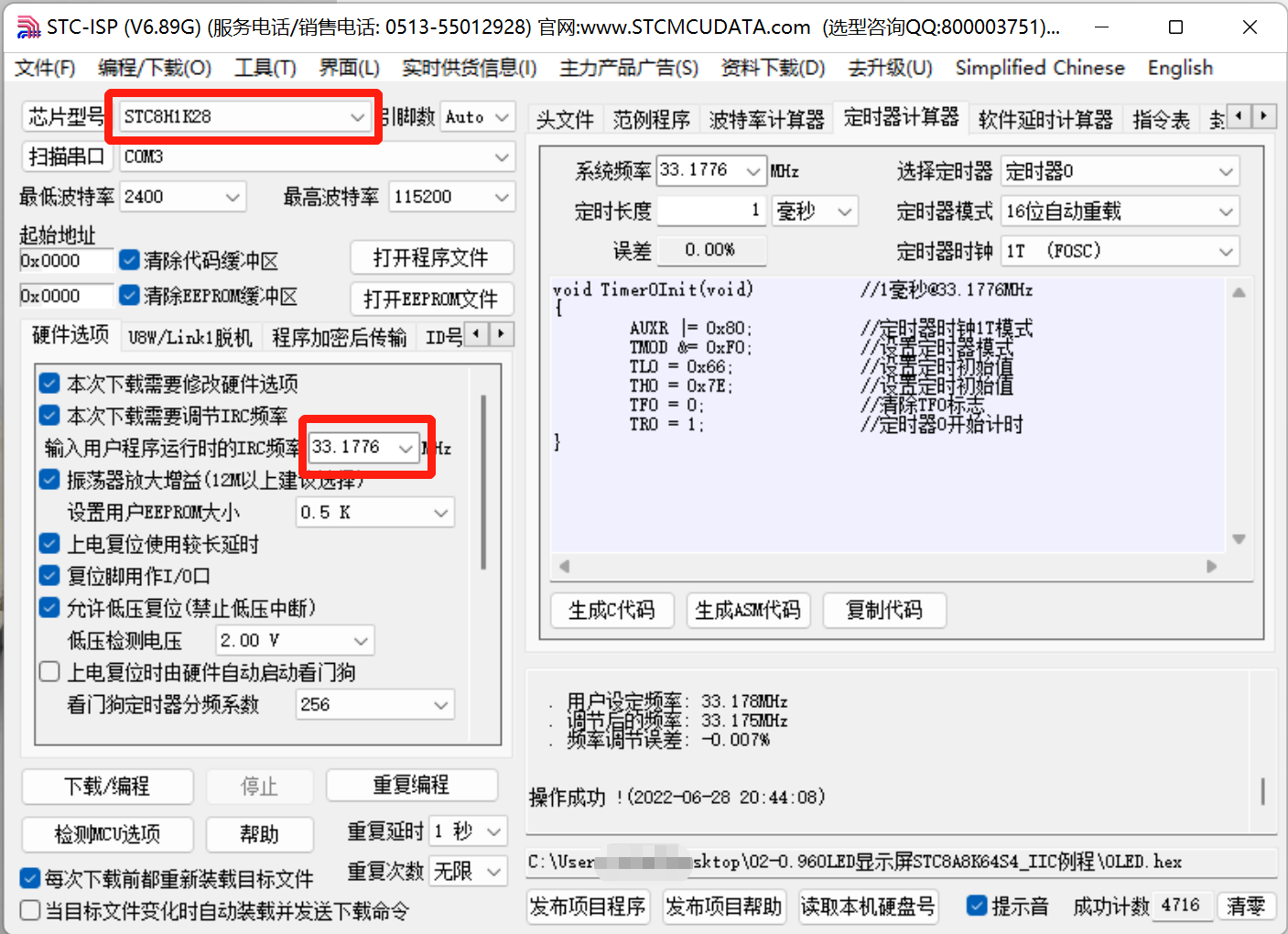Screen dimensions: 1288x934
Task: Click 复制代码 button
Action: pos(883,611)
